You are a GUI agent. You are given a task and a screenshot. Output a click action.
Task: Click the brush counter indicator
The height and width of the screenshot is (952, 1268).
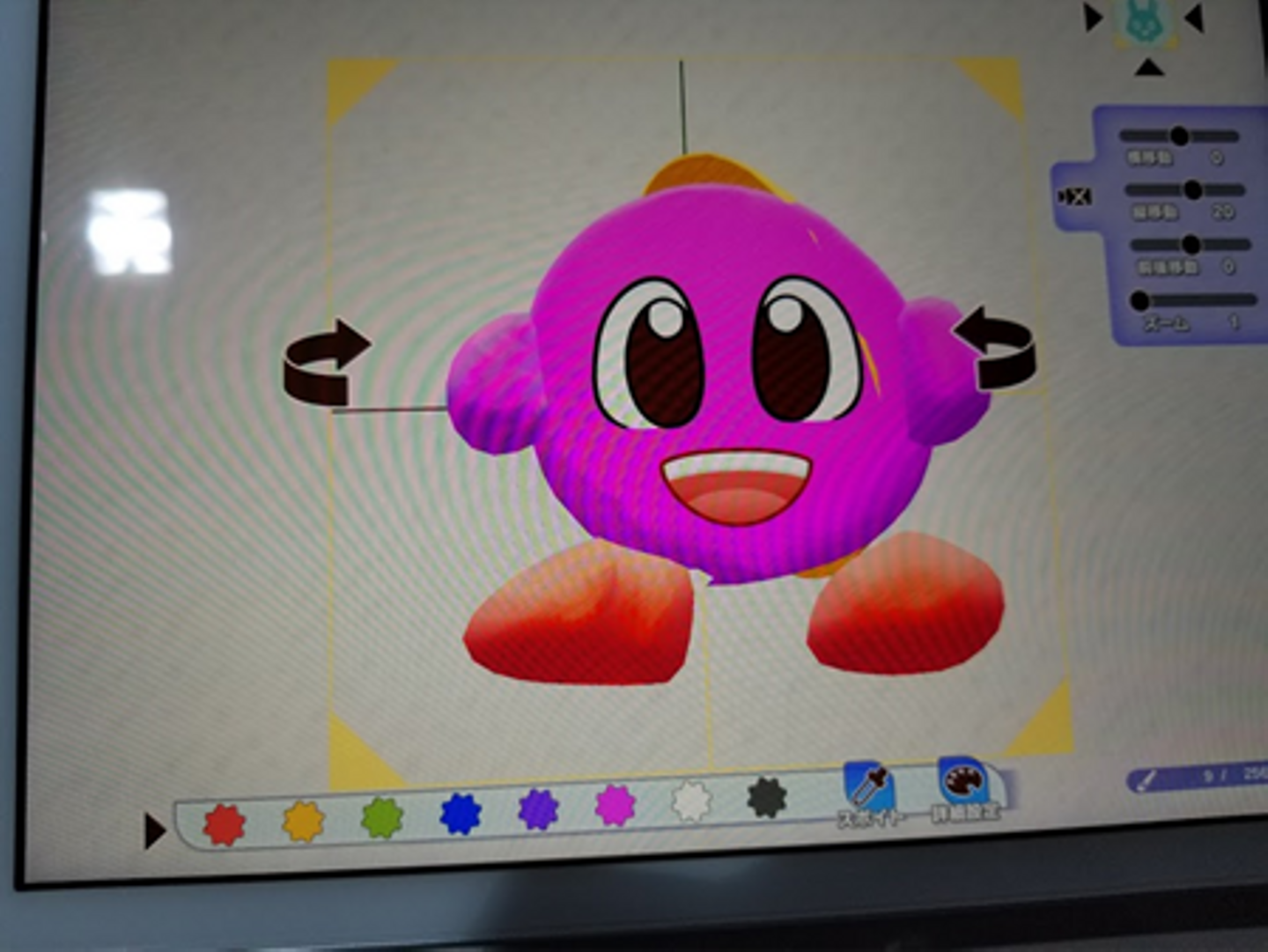(x=1198, y=777)
